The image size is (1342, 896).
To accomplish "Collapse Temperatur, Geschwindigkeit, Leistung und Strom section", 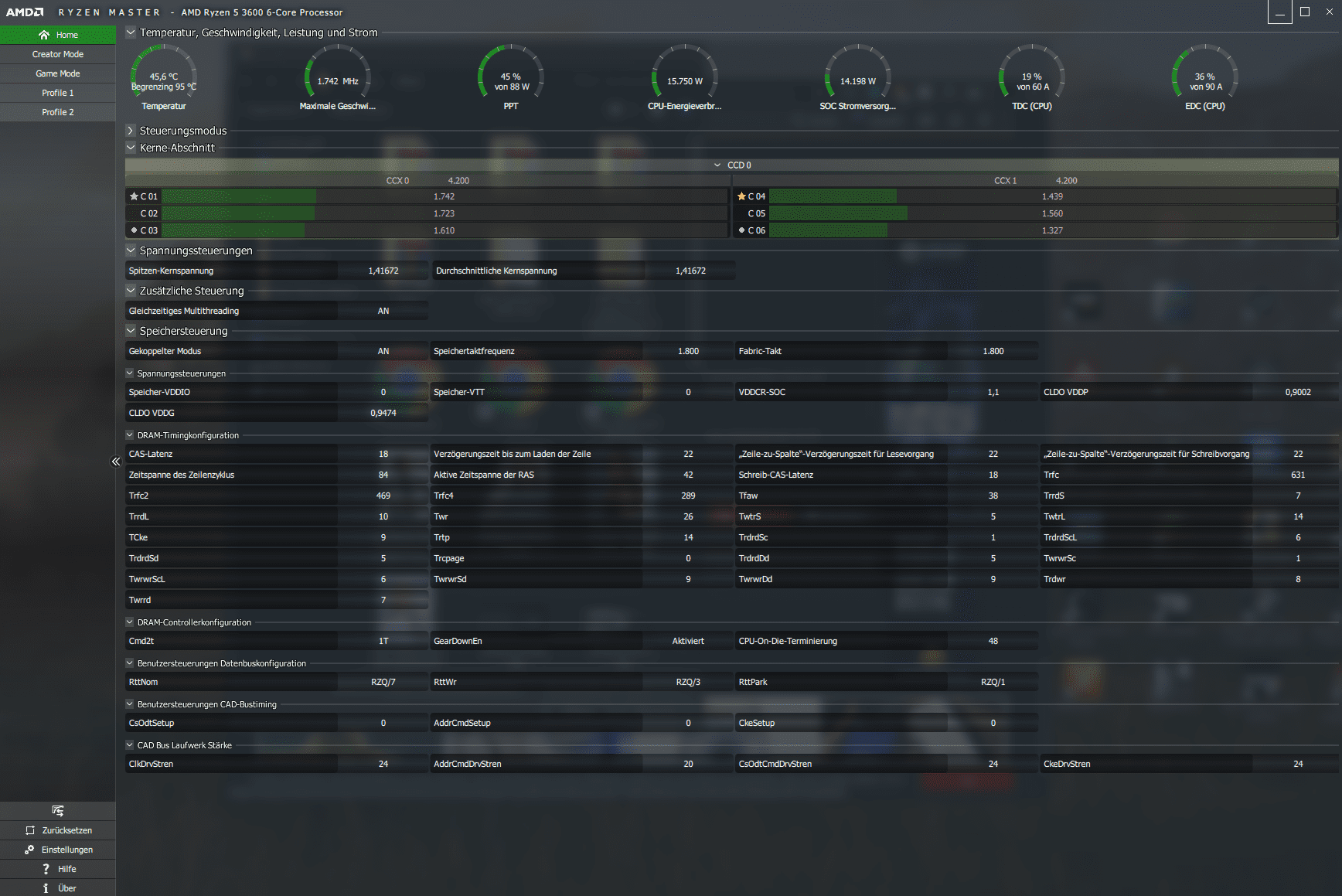I will click(131, 32).
